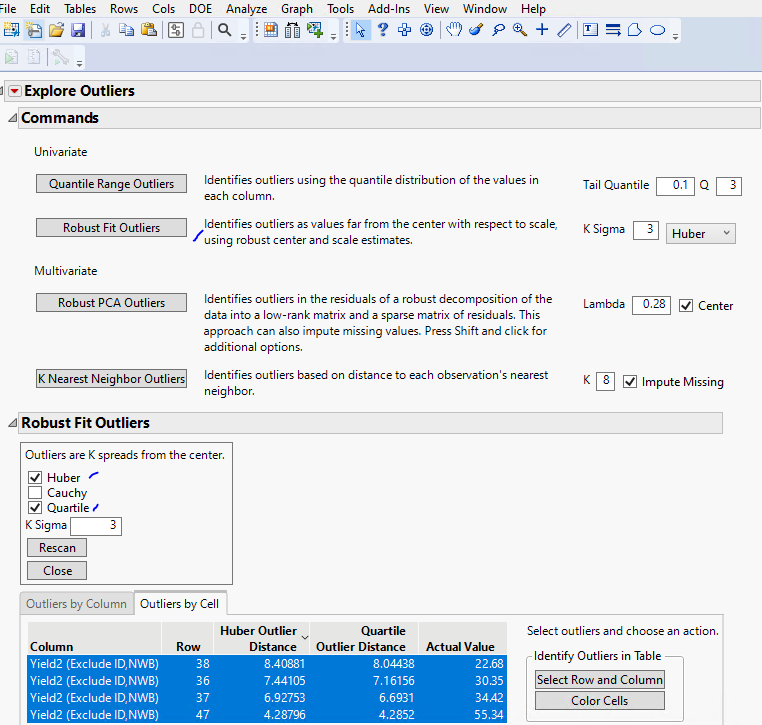Select the Brush tool

476,30
